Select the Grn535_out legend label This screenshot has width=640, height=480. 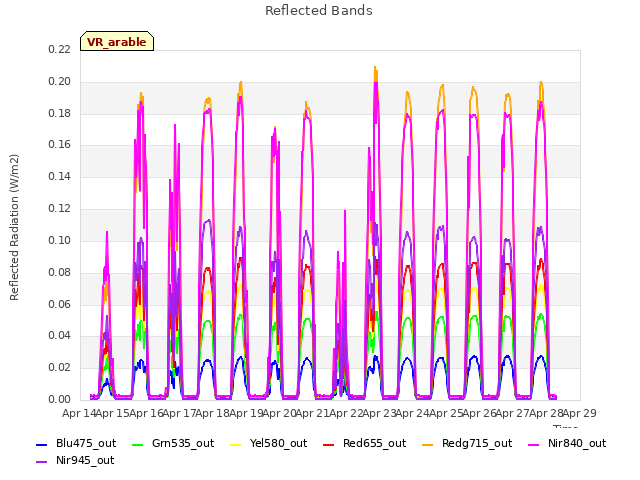pos(183,443)
